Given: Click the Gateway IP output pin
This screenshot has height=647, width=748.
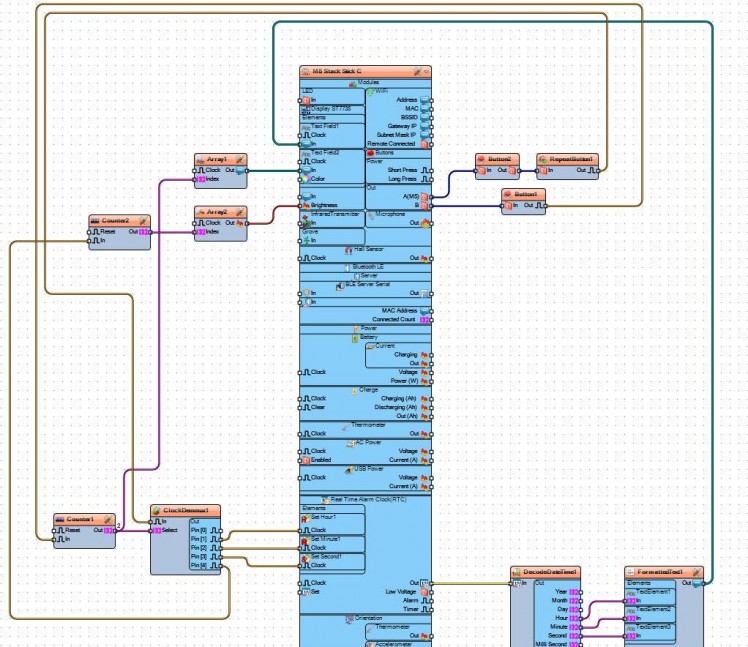Looking at the screenshot, I should pyautogui.click(x=431, y=127).
